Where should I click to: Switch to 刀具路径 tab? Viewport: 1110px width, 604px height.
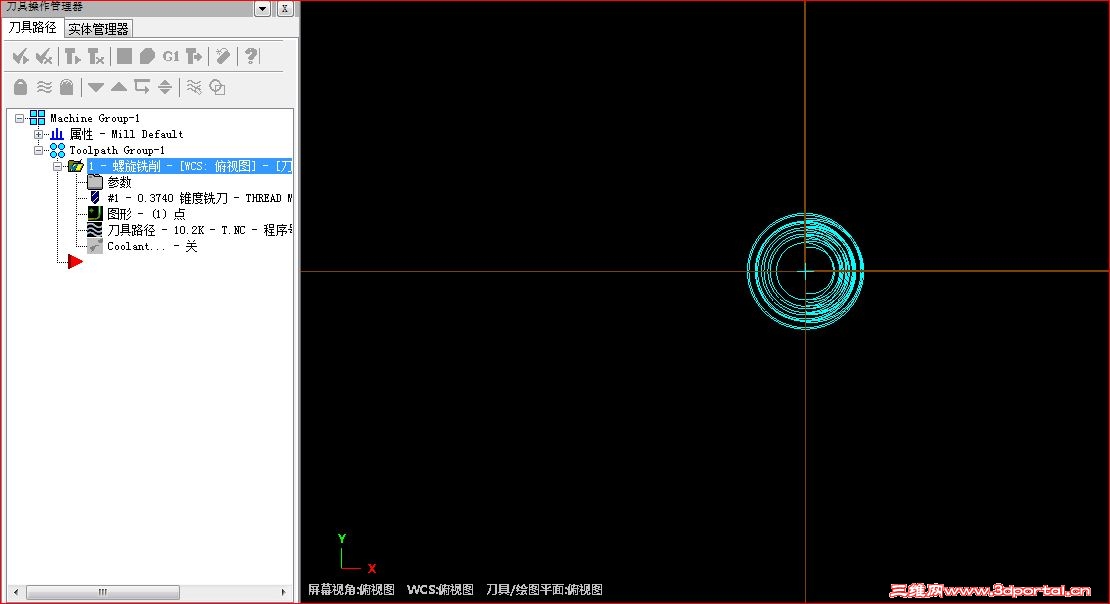33,28
